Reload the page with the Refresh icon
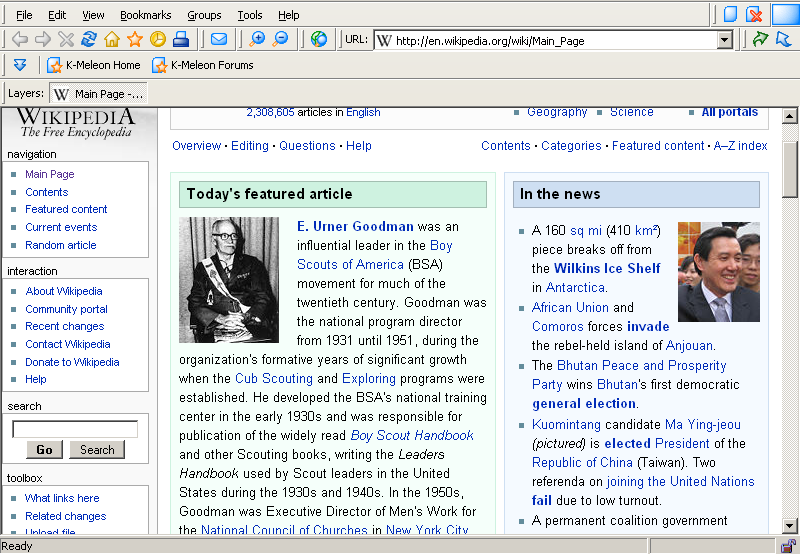 (89, 40)
